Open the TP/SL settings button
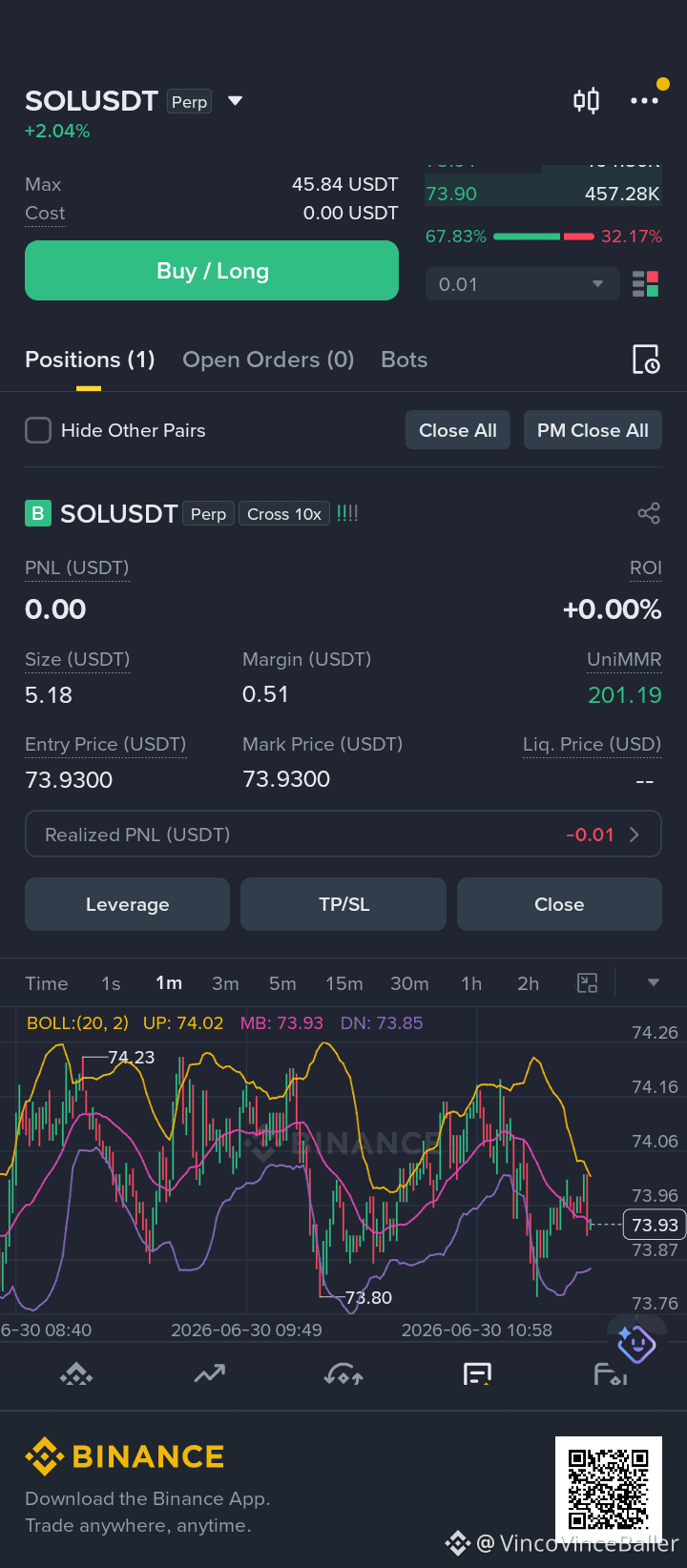The width and height of the screenshot is (687, 1568). [x=343, y=904]
